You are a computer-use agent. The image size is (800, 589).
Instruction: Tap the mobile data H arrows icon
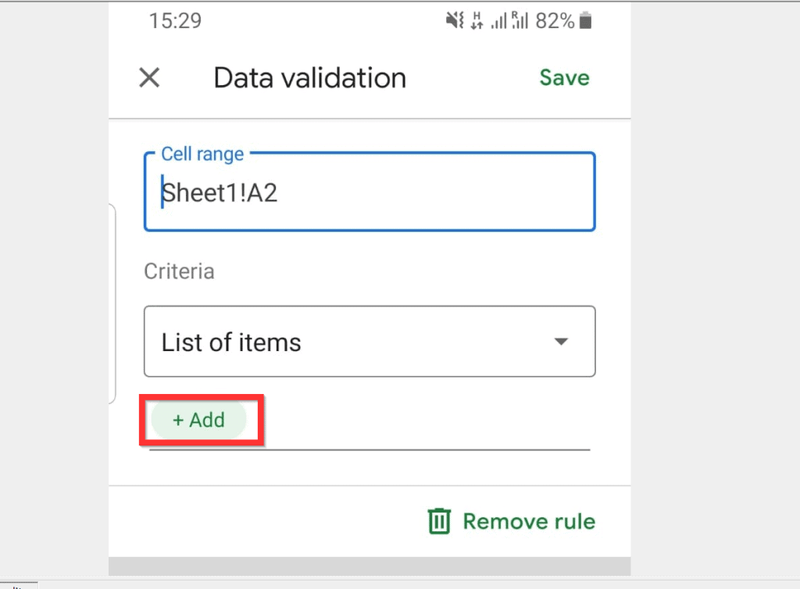pos(477,20)
